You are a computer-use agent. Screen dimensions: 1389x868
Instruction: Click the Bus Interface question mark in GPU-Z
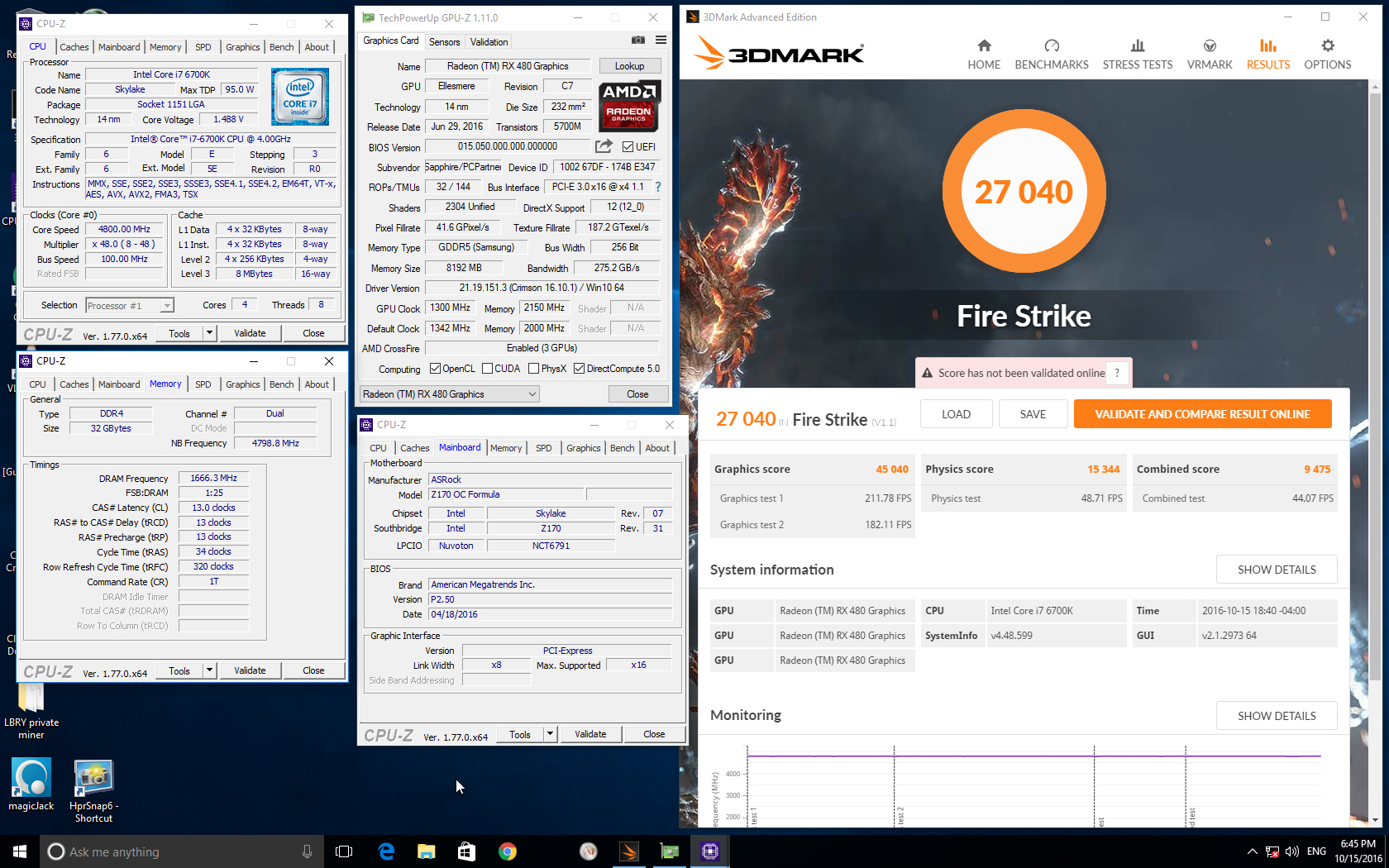coord(658,187)
